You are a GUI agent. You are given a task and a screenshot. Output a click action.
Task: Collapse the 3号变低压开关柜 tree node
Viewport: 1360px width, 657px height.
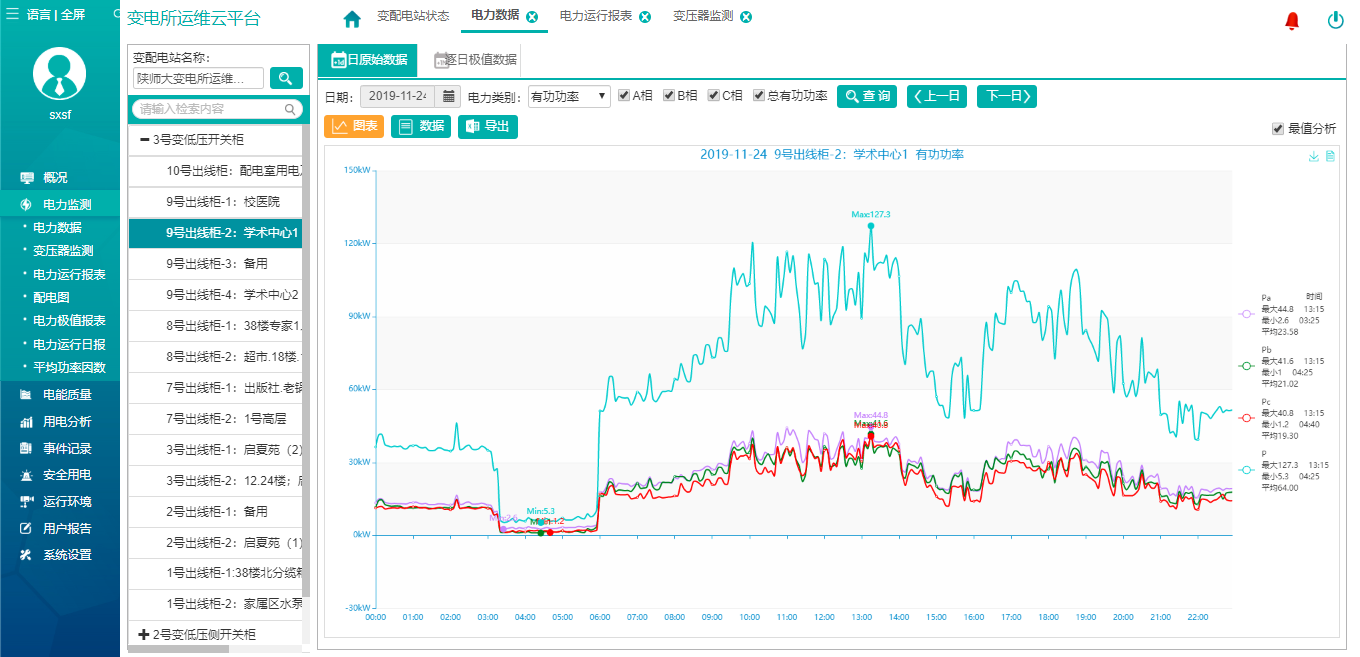[145, 140]
